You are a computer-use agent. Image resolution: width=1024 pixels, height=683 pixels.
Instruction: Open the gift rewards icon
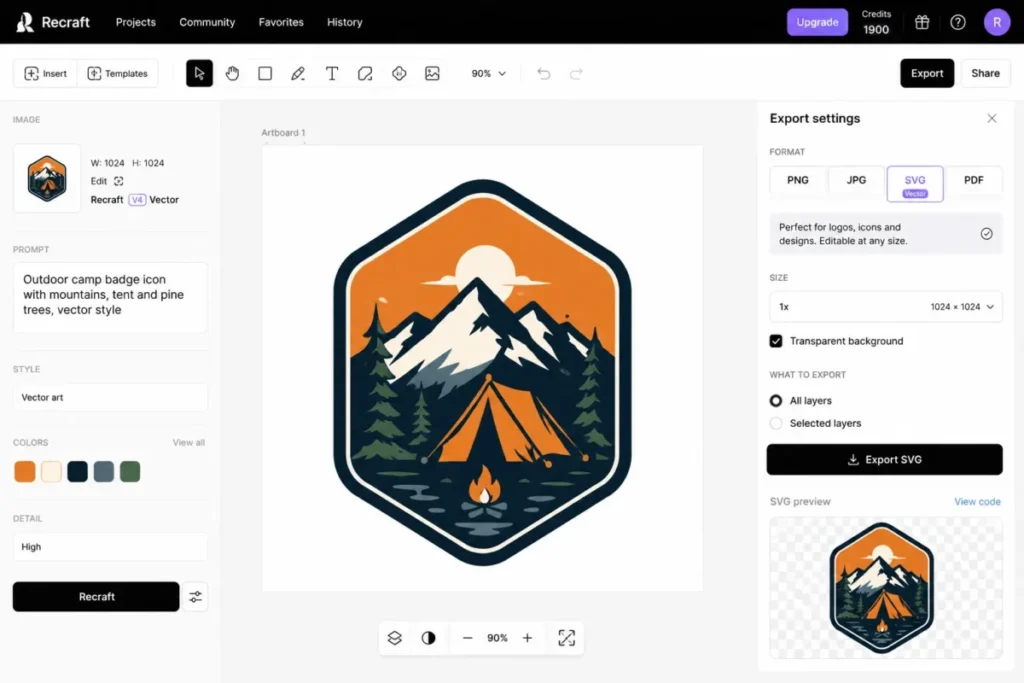pyautogui.click(x=921, y=22)
